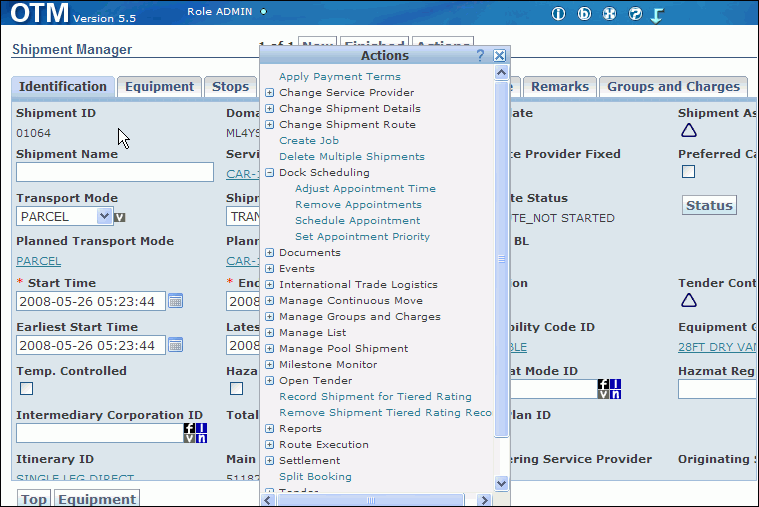
Task: Click the Tender Cont triangle status icon
Action: point(689,300)
